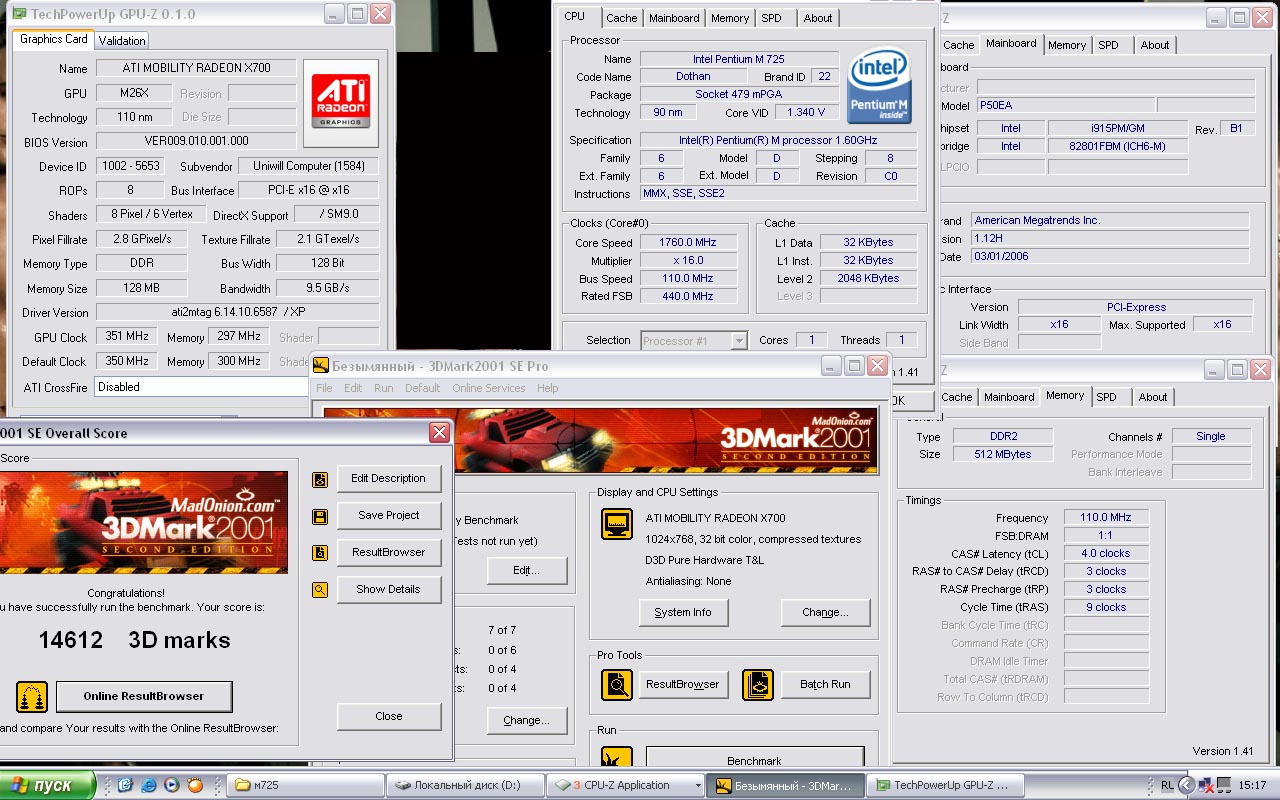Viewport: 1280px width, 800px height.
Task: Click the ATI Radeon logo in GPU-Z
Action: click(340, 101)
